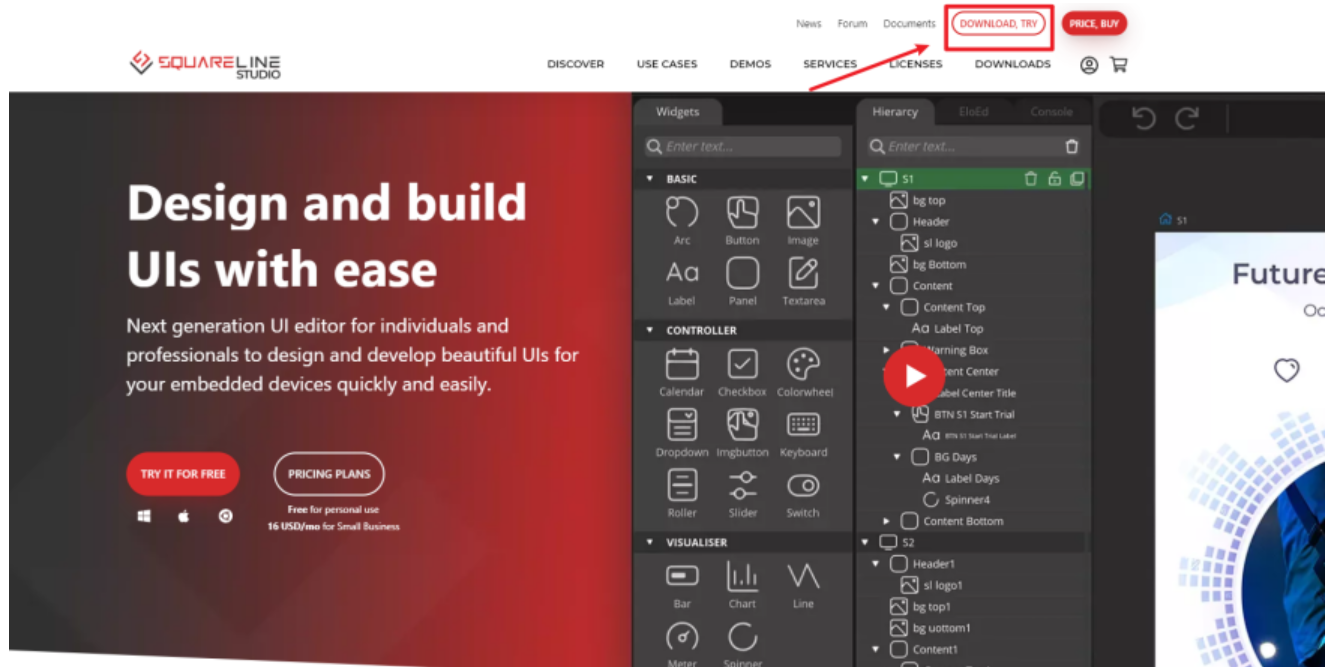
Task: Select the Meter widget icon
Action: 682,637
